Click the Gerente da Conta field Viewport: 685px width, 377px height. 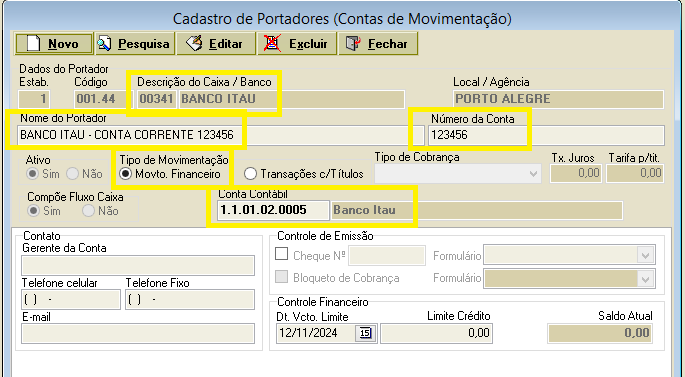[x=138, y=266]
